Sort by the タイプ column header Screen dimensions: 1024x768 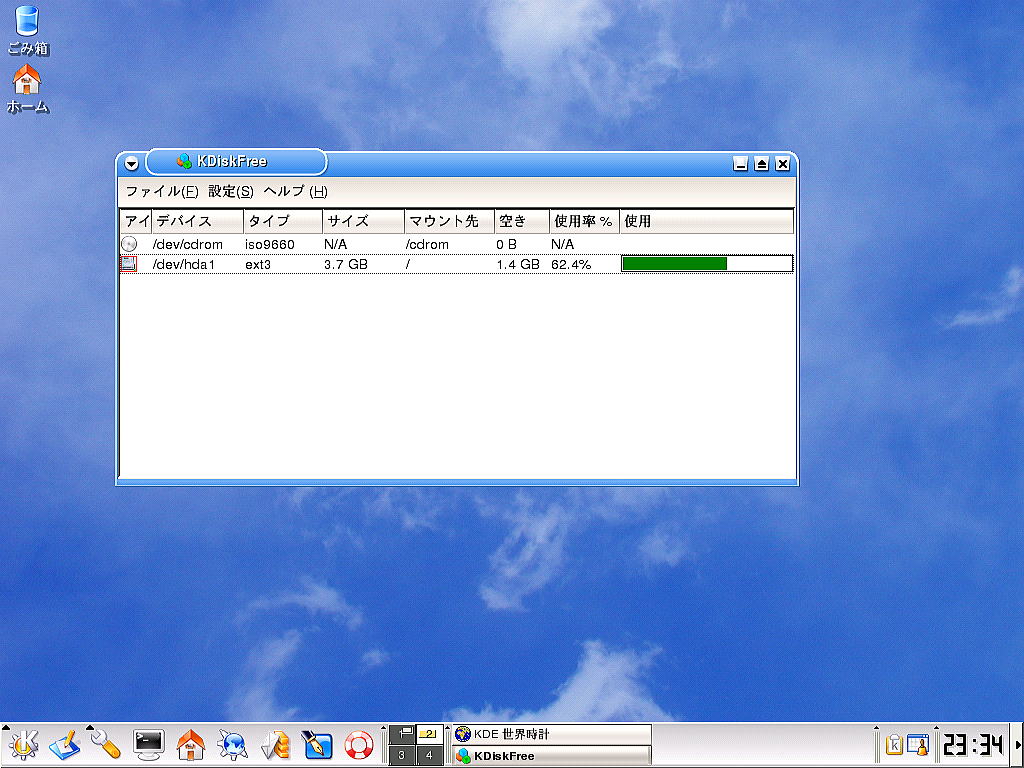tap(283, 221)
